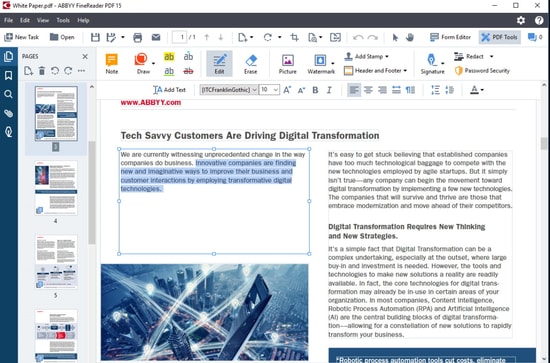Click the recognize document icon
550x363 pixels.
[x=313, y=37]
